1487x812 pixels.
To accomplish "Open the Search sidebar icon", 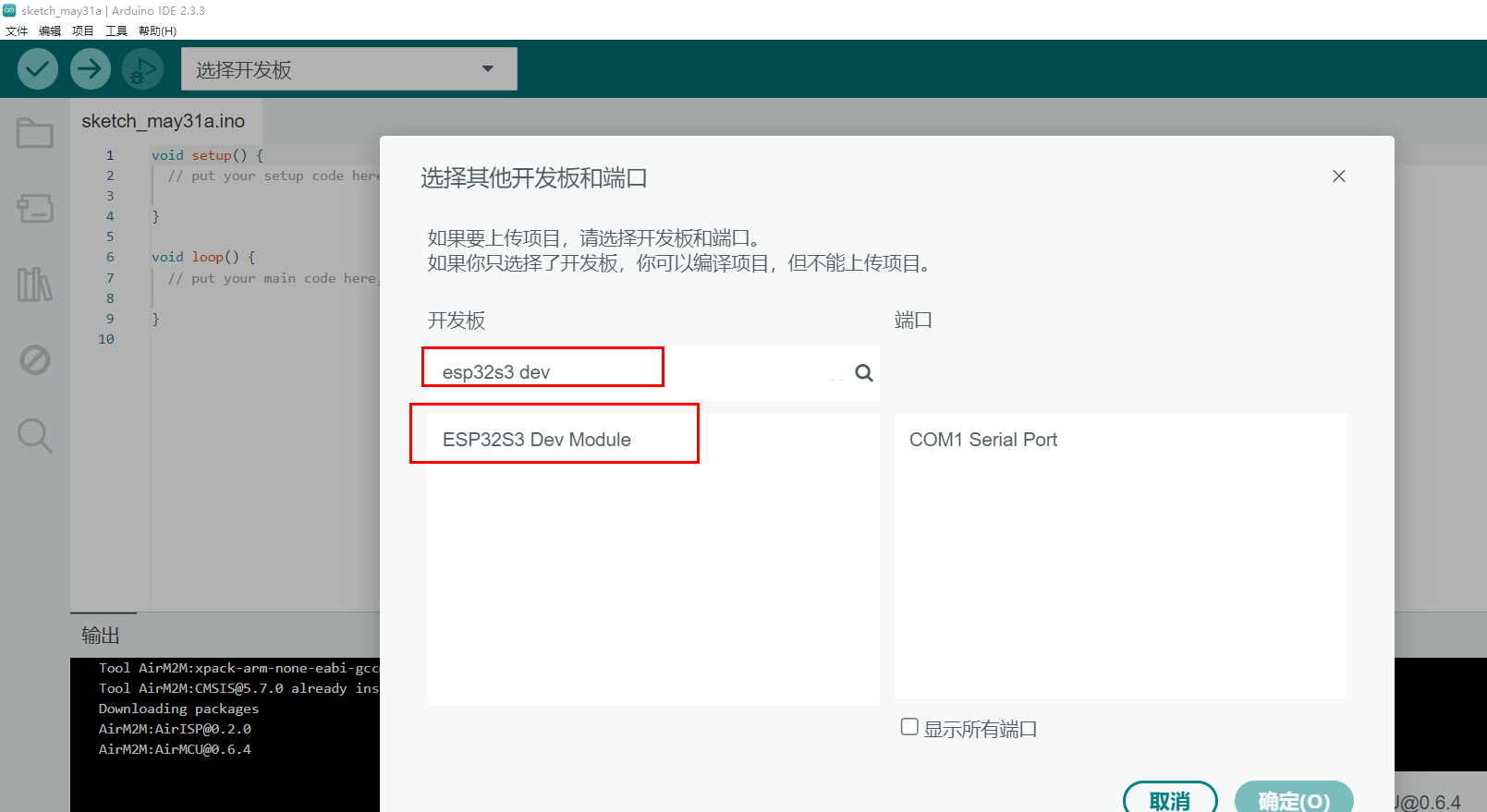I will click(x=35, y=435).
